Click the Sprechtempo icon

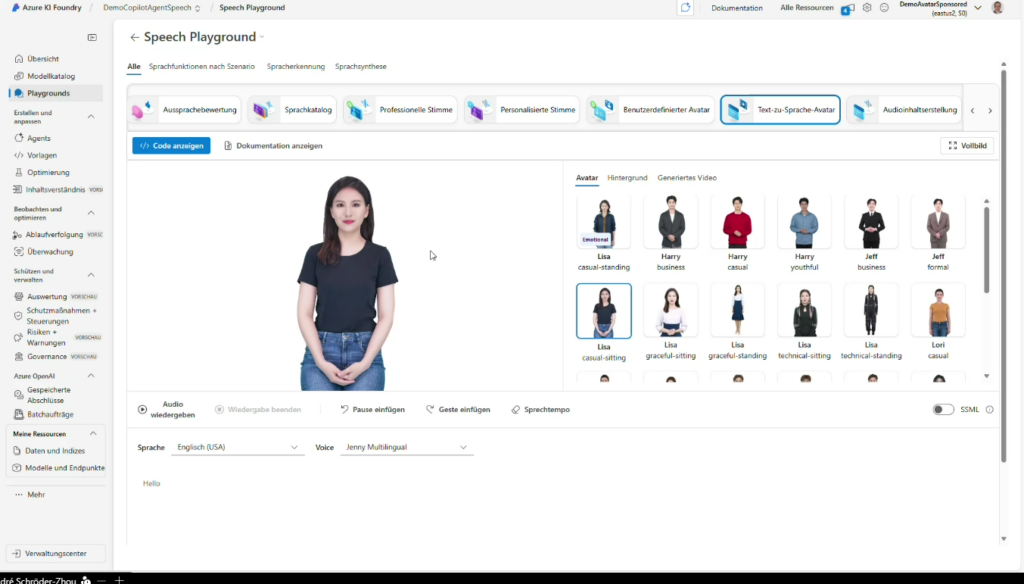pyautogui.click(x=516, y=410)
